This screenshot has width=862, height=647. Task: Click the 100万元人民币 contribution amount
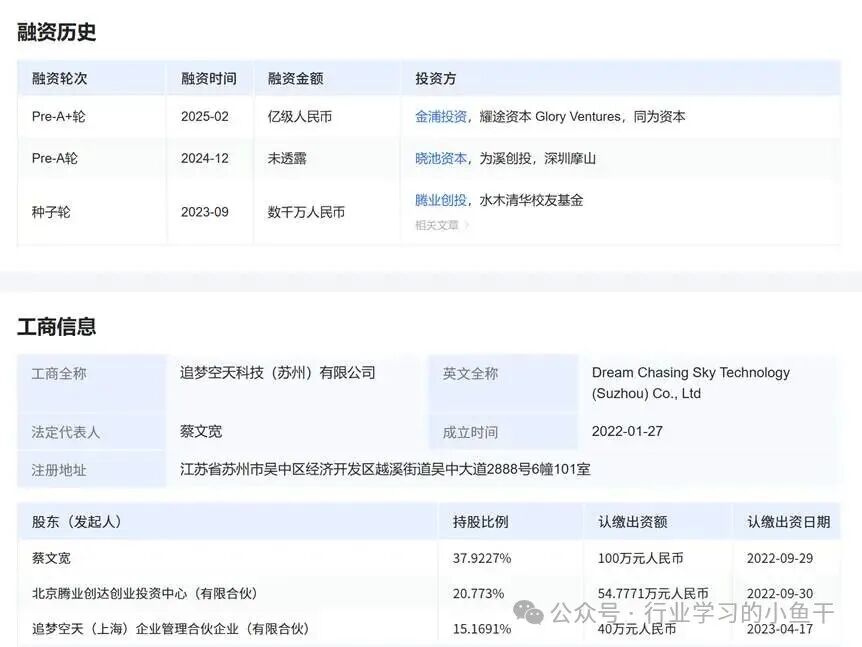(x=640, y=558)
